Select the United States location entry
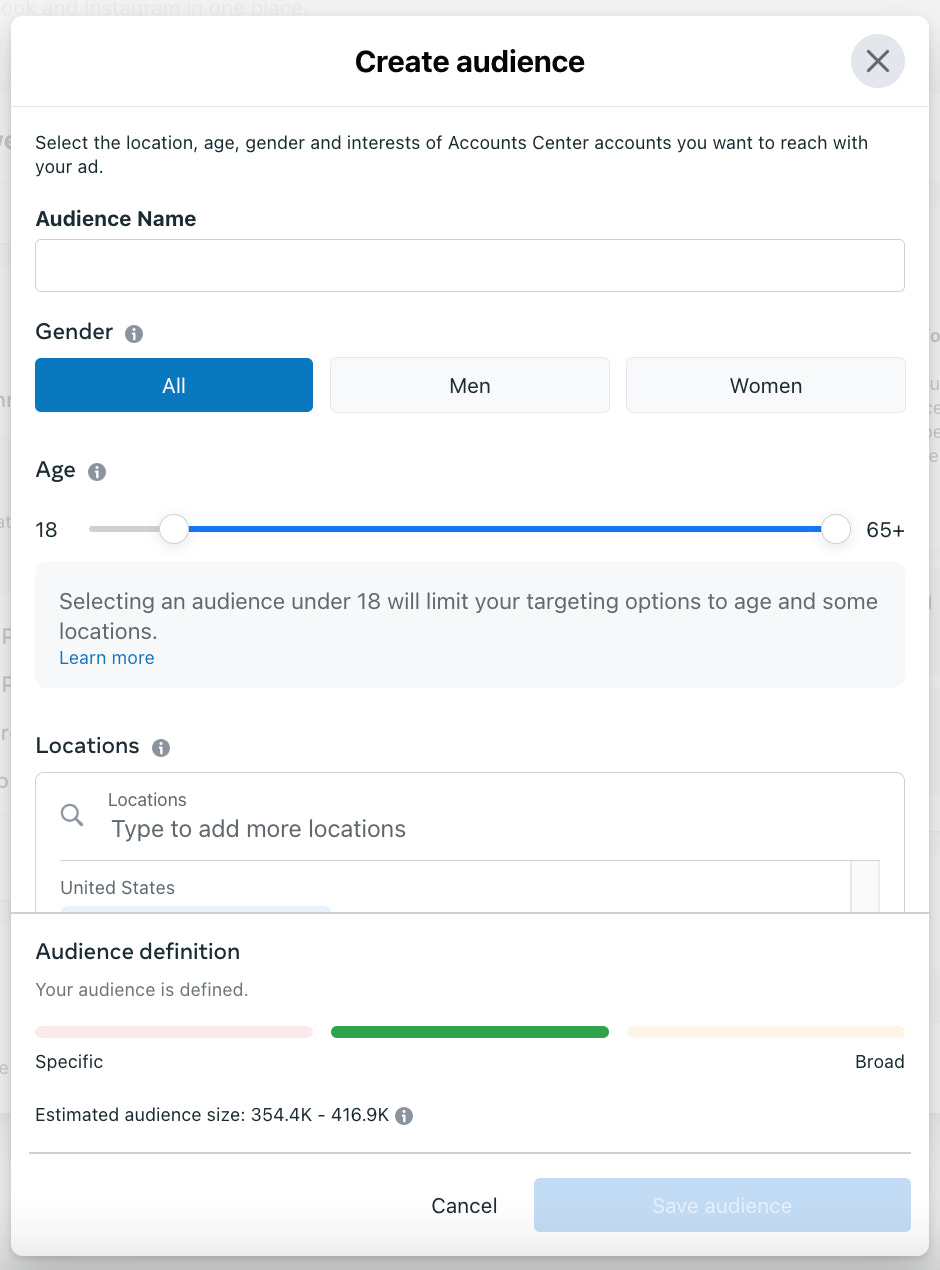The image size is (940, 1270). 118,888
